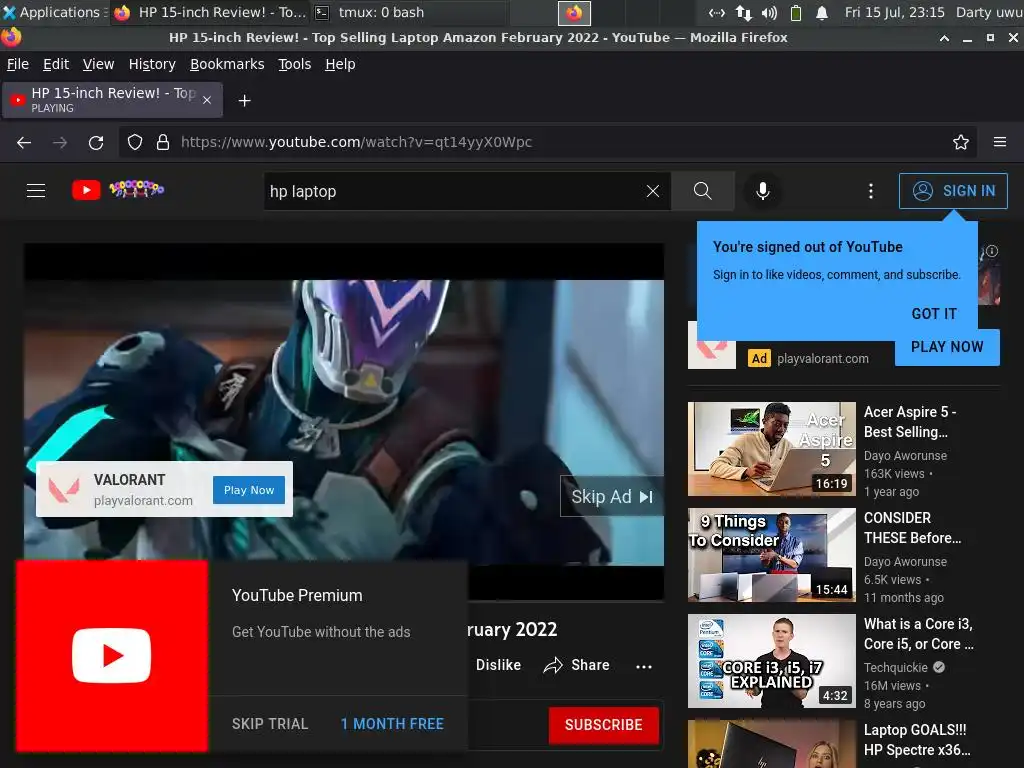1024x768 pixels.
Task: Choose SKIP TRIAL in Premium popup
Action: [270, 724]
